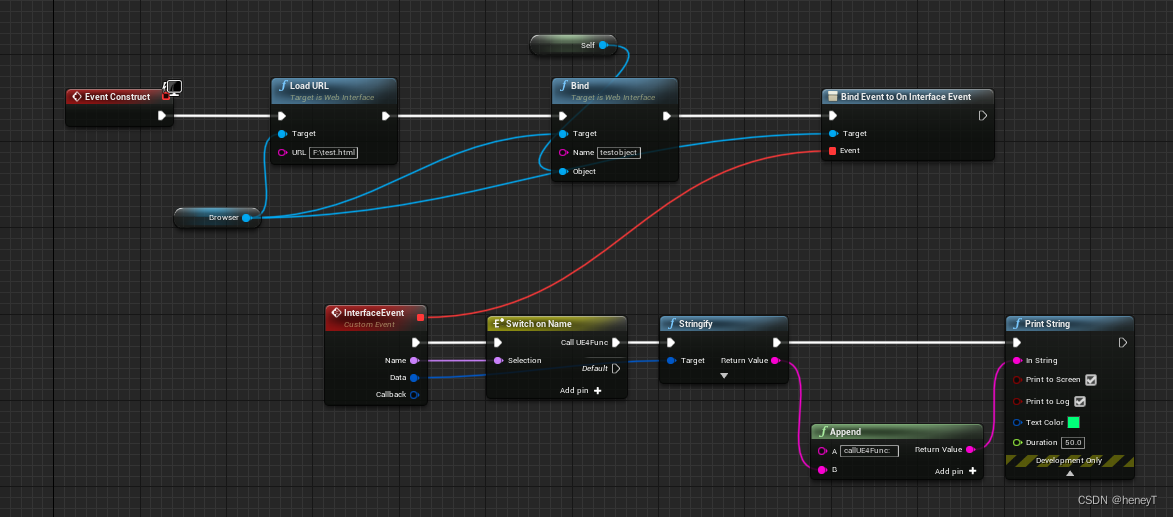1173x517 pixels.
Task: Select the InterfaceEvent custom event title
Action: pos(374,313)
